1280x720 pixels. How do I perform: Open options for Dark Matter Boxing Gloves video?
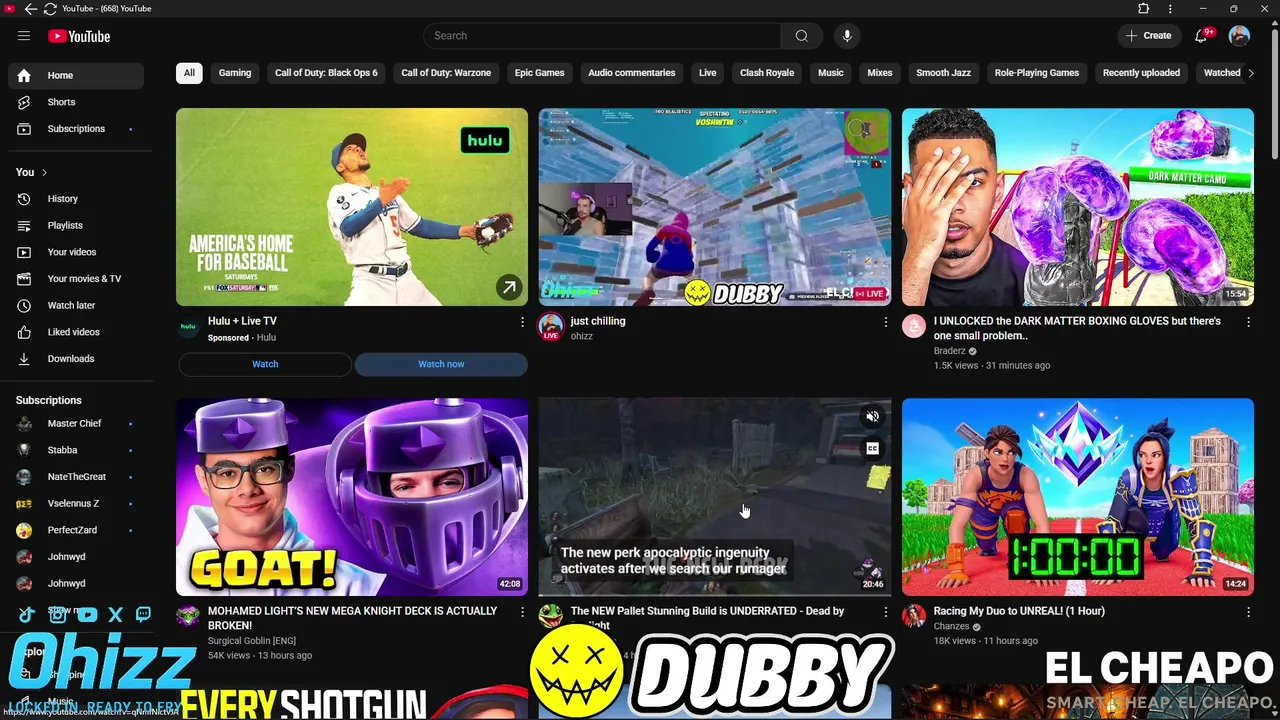(x=1248, y=322)
